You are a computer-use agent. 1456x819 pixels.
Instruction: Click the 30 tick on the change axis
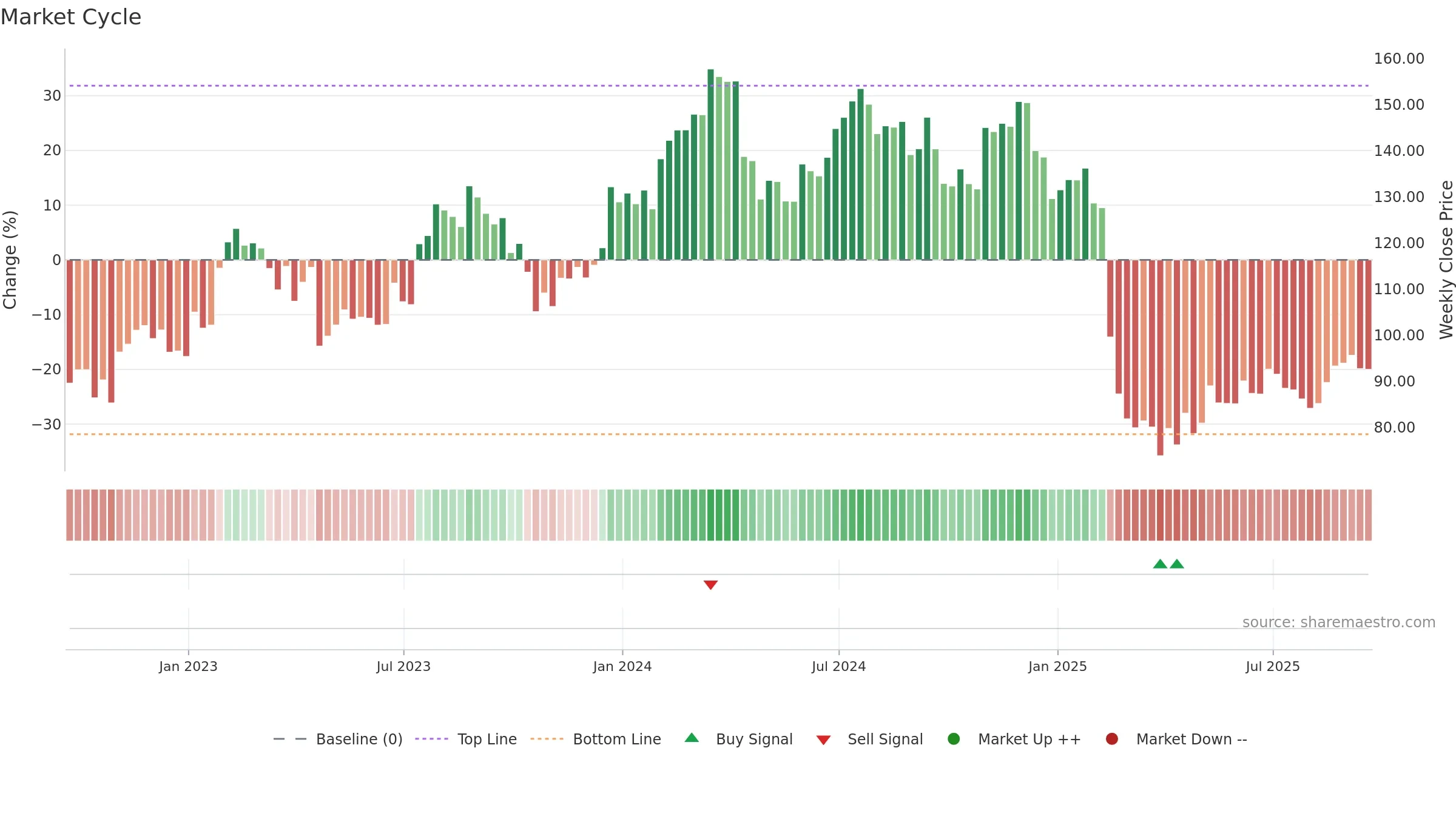click(x=52, y=96)
